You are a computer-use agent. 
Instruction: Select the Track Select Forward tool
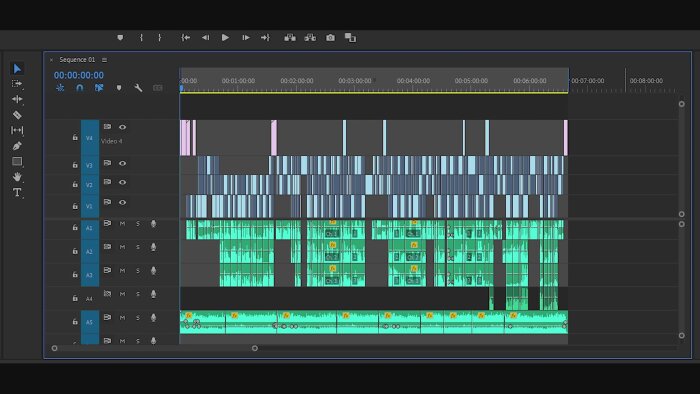(17, 84)
